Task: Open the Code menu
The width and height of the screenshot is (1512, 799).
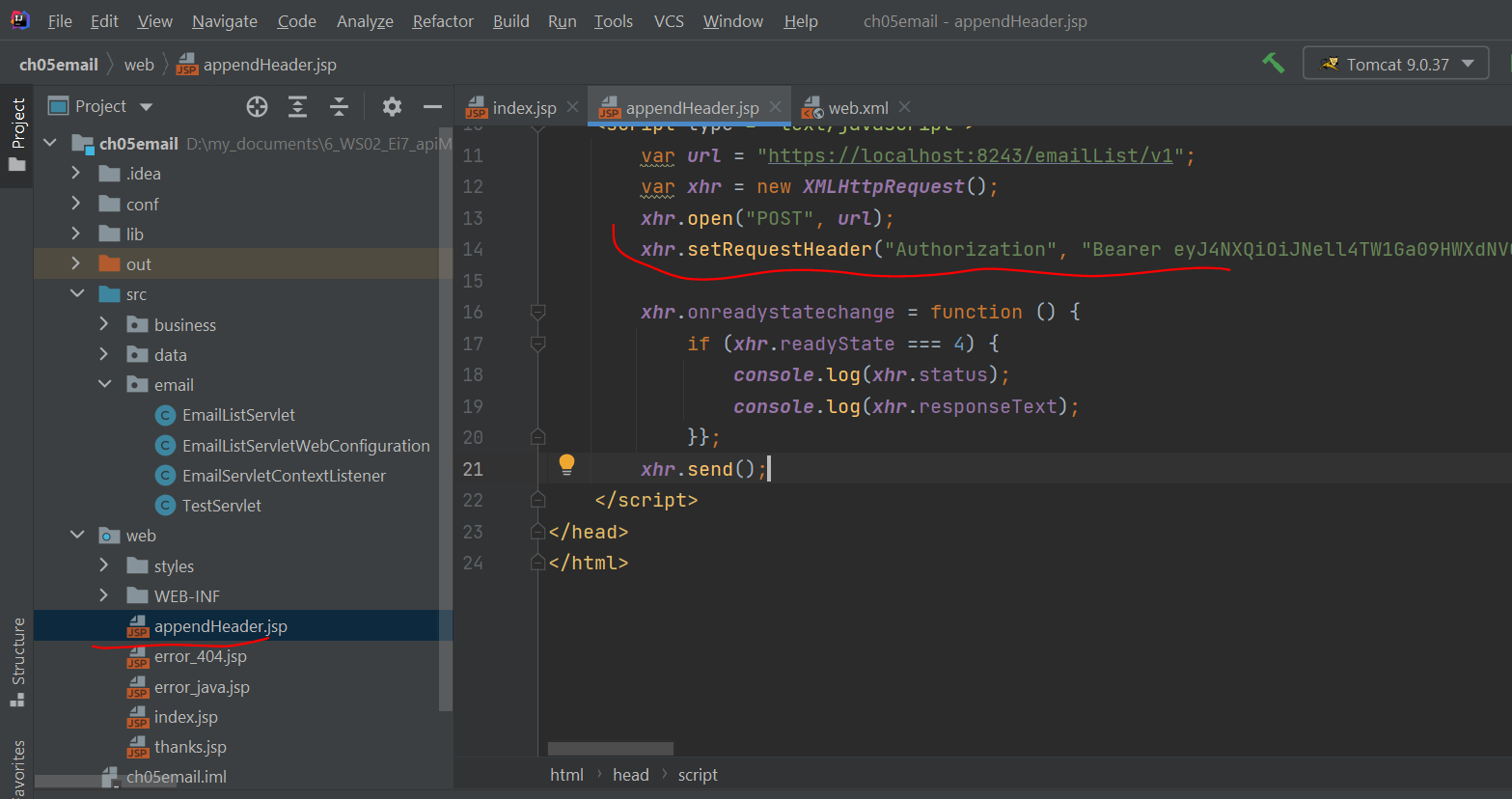Action: pos(296,21)
